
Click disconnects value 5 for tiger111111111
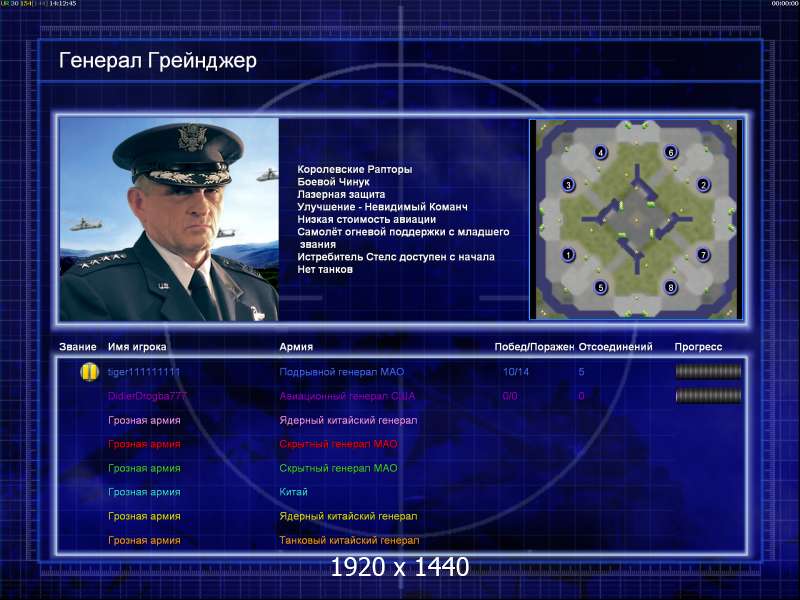tap(581, 372)
